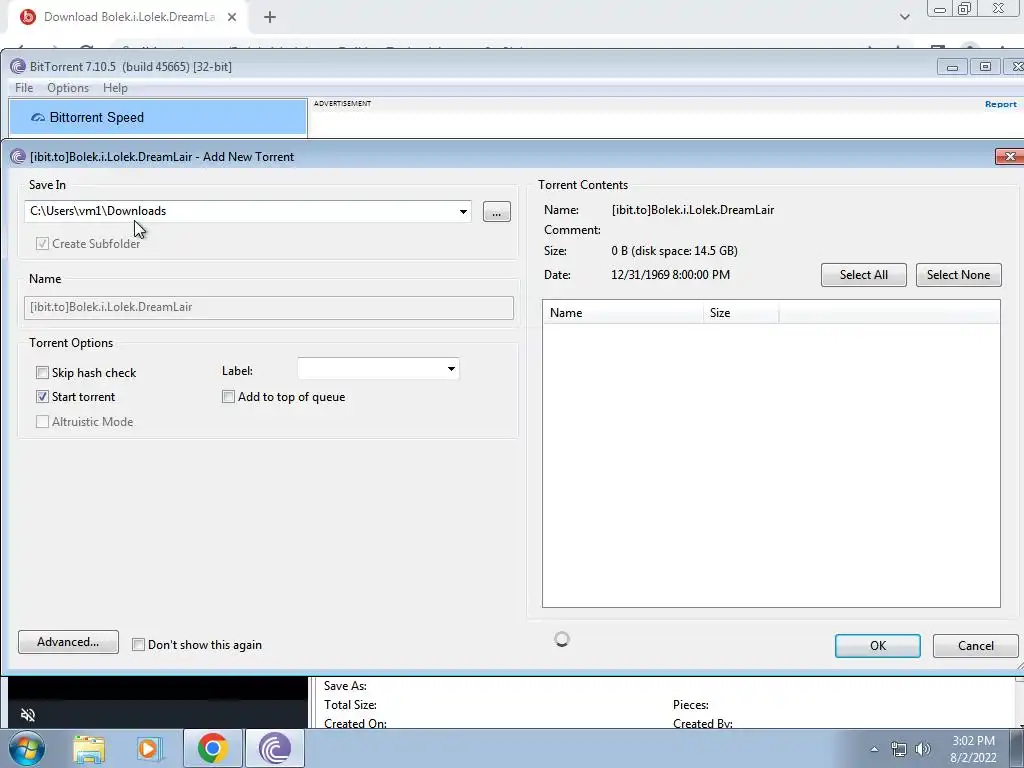Show hidden system tray icons
1024x768 pixels.
click(x=874, y=749)
